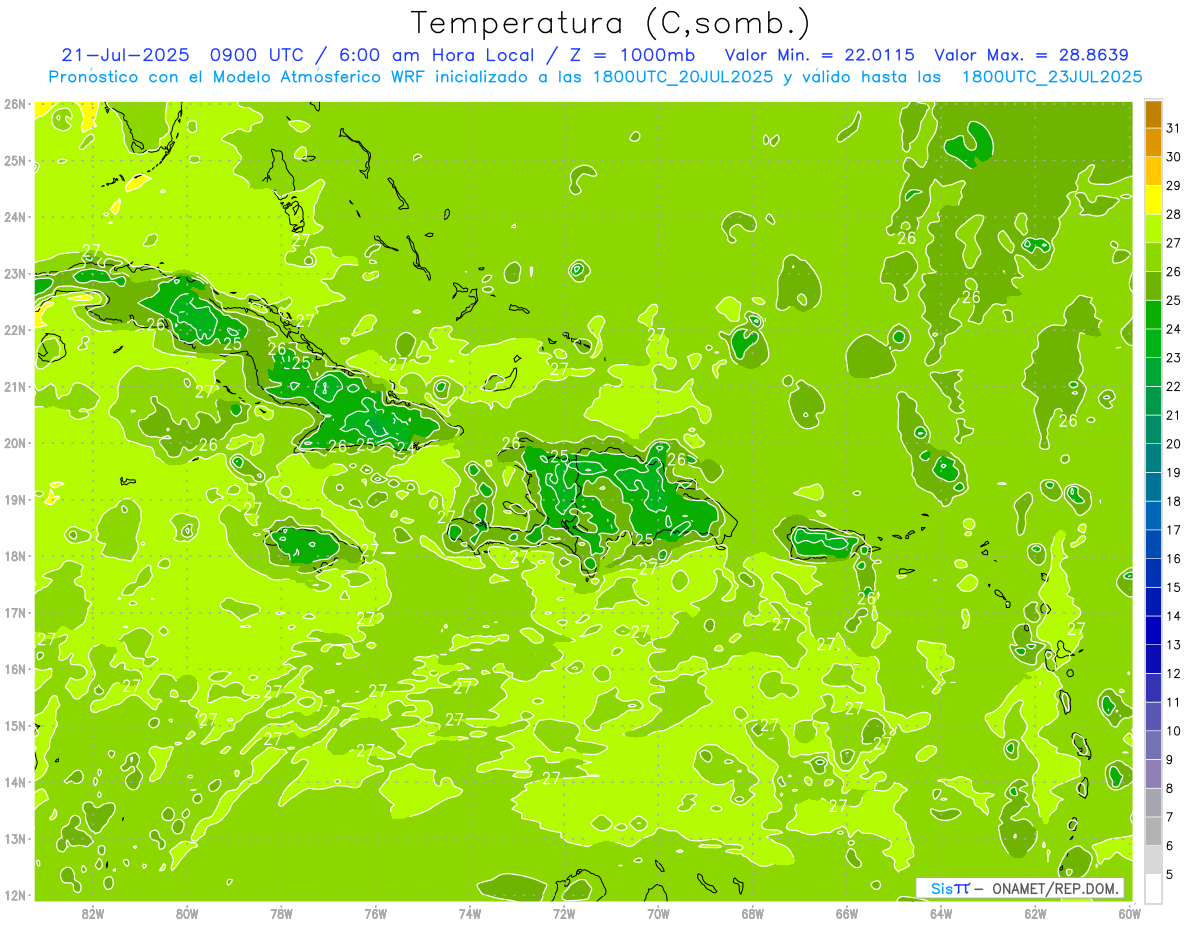Image resolution: width=1200 pixels, height=927 pixels.
Task: Click the brown swatch above legend value 31
Action: pos(1153,113)
